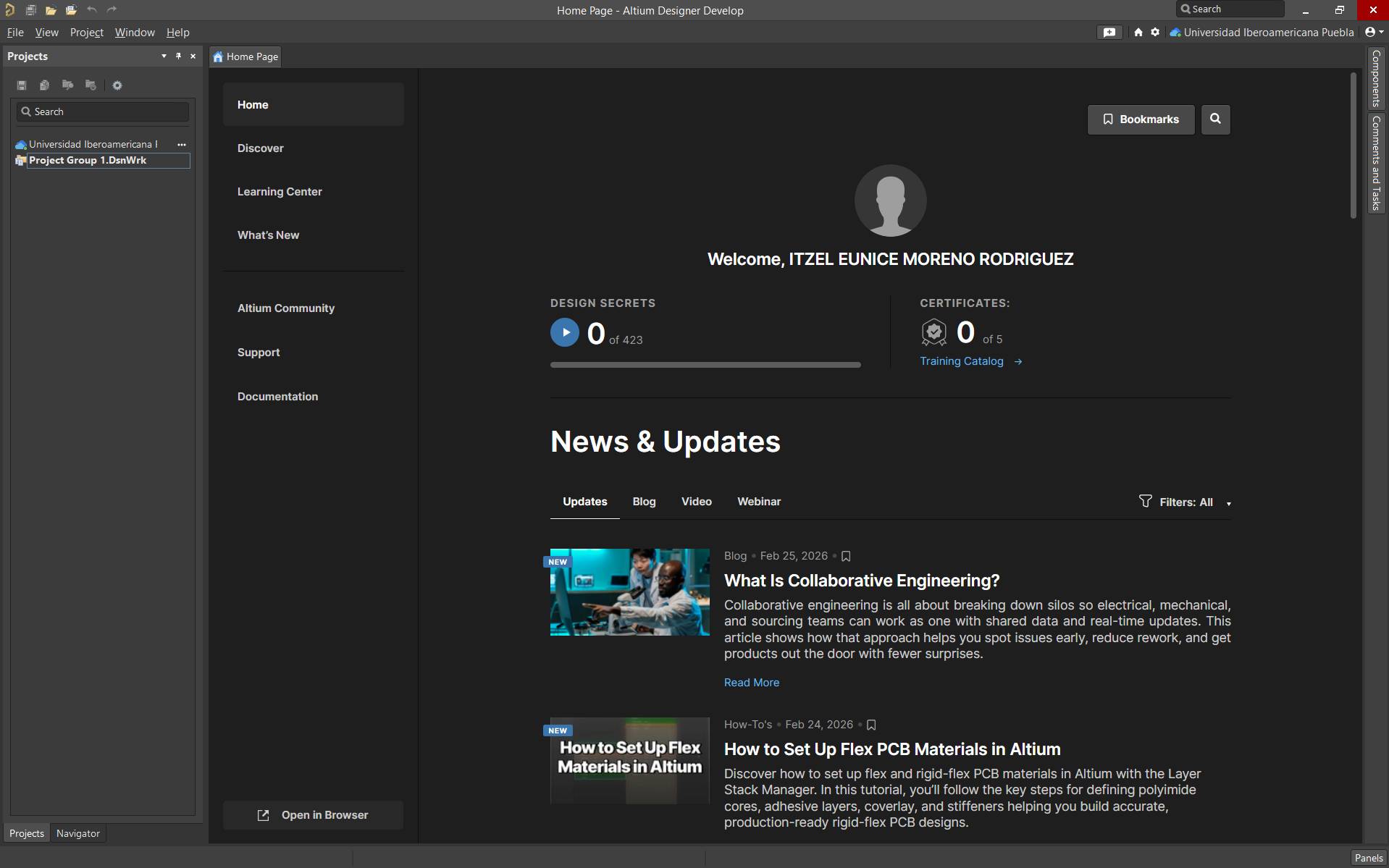Click the Redo arrow in the title bar
The image size is (1389, 868).
point(112,10)
